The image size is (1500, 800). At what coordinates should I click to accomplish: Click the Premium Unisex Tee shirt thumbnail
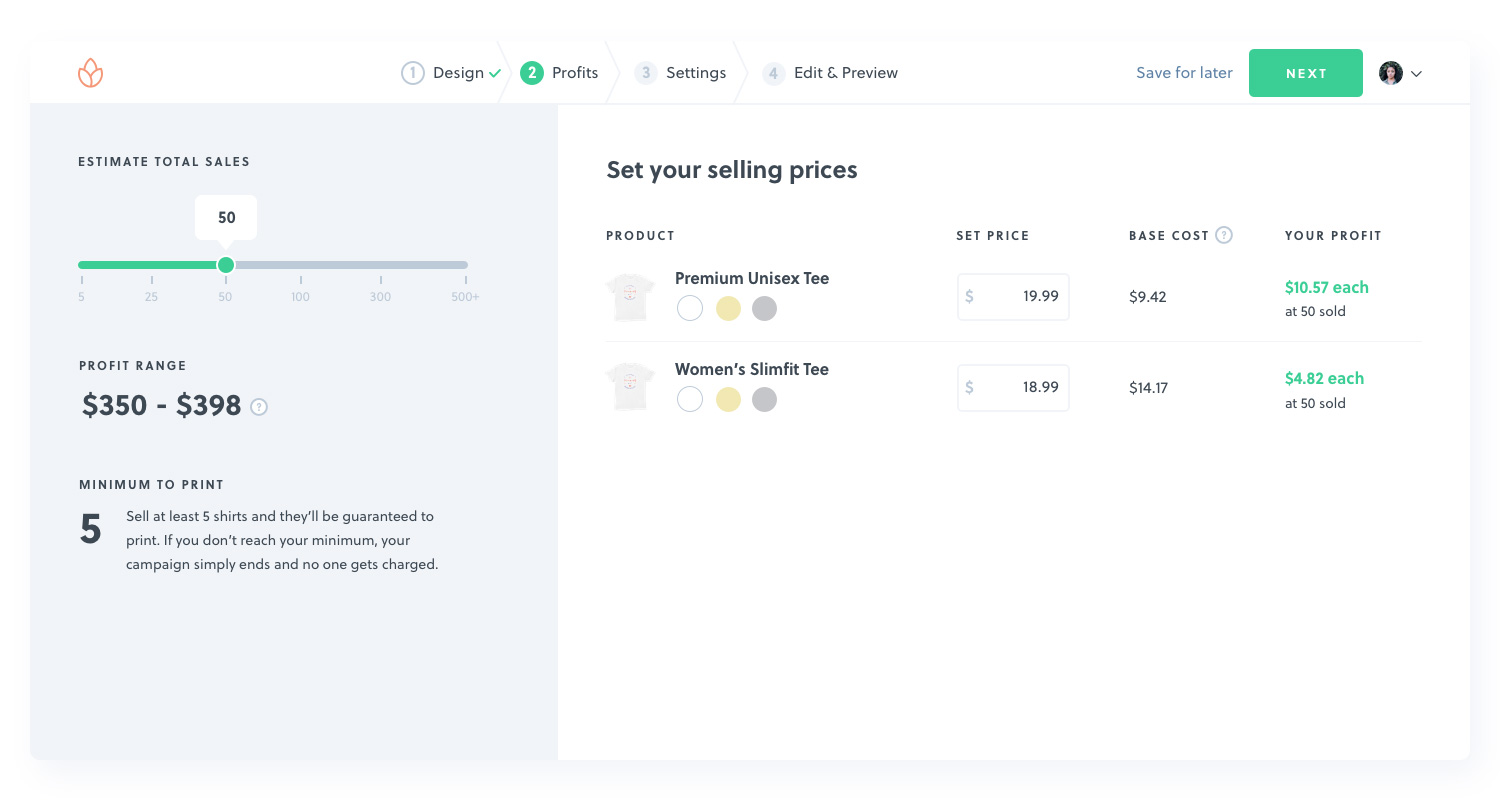[x=630, y=297]
